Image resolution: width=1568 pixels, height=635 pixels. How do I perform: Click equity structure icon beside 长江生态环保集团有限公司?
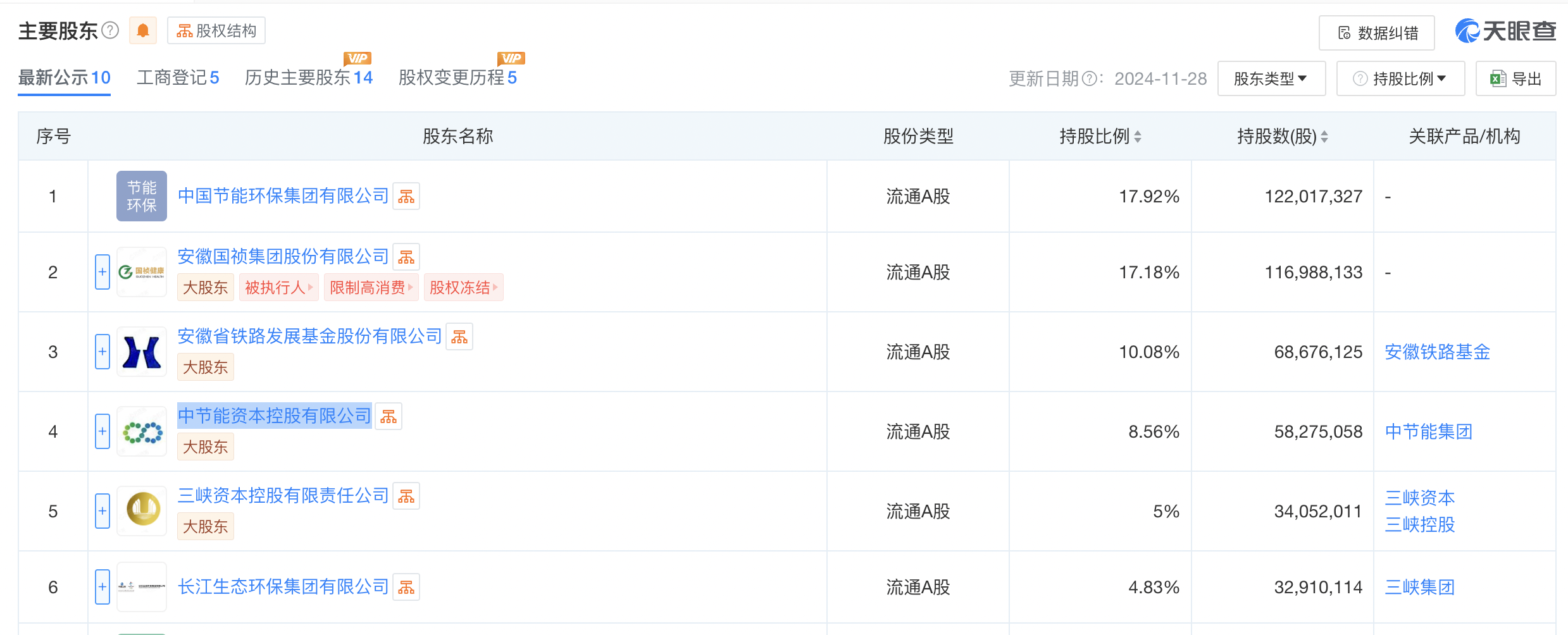click(406, 588)
